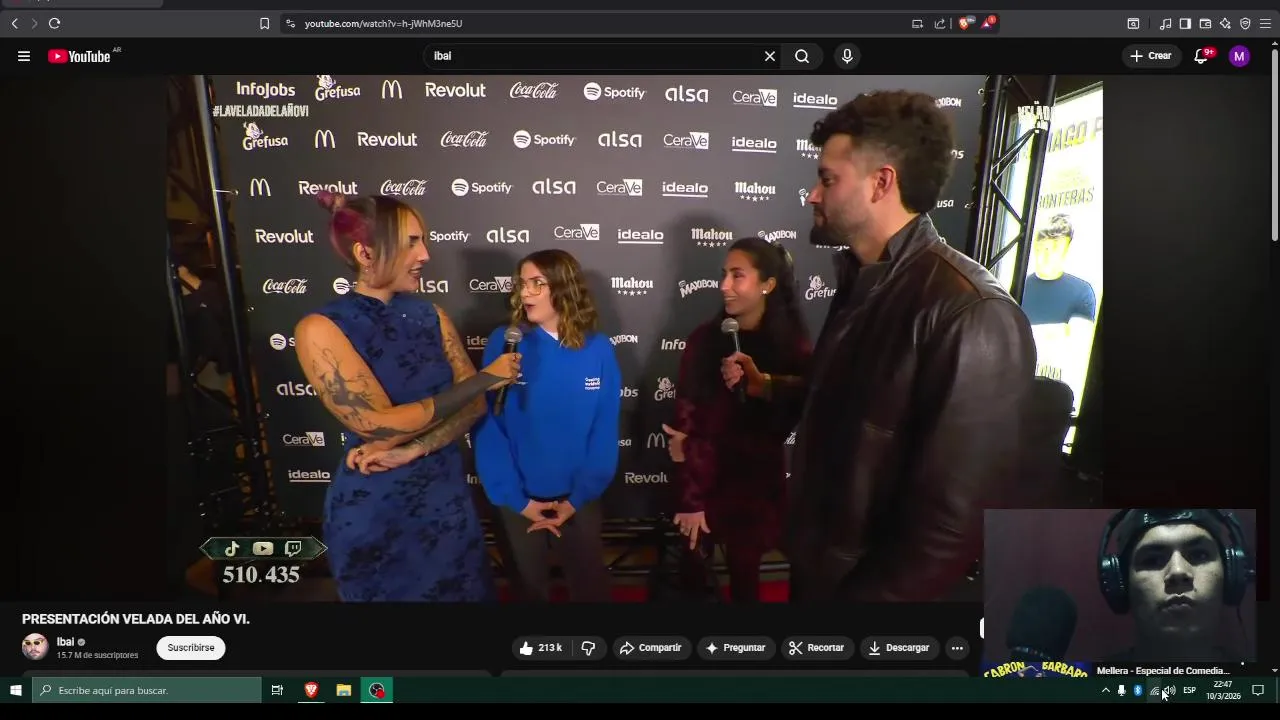Reload the YouTube page

click(54, 23)
